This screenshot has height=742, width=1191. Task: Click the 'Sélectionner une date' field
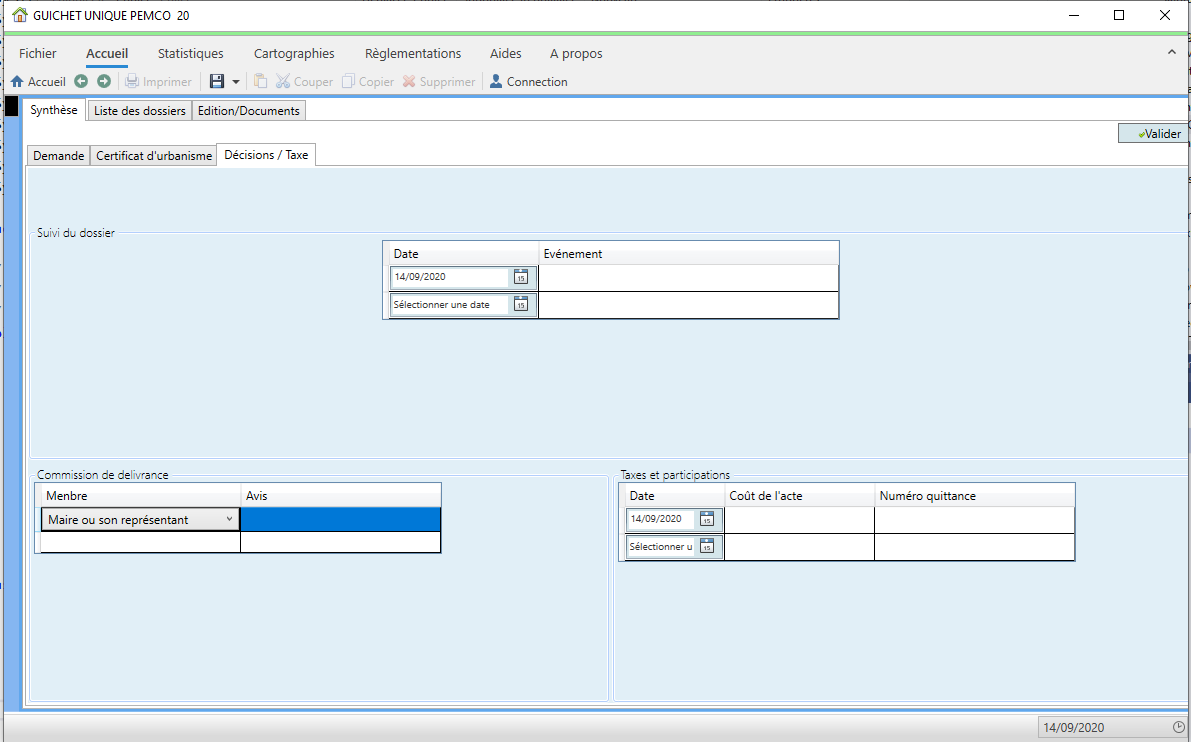pyautogui.click(x=450, y=305)
